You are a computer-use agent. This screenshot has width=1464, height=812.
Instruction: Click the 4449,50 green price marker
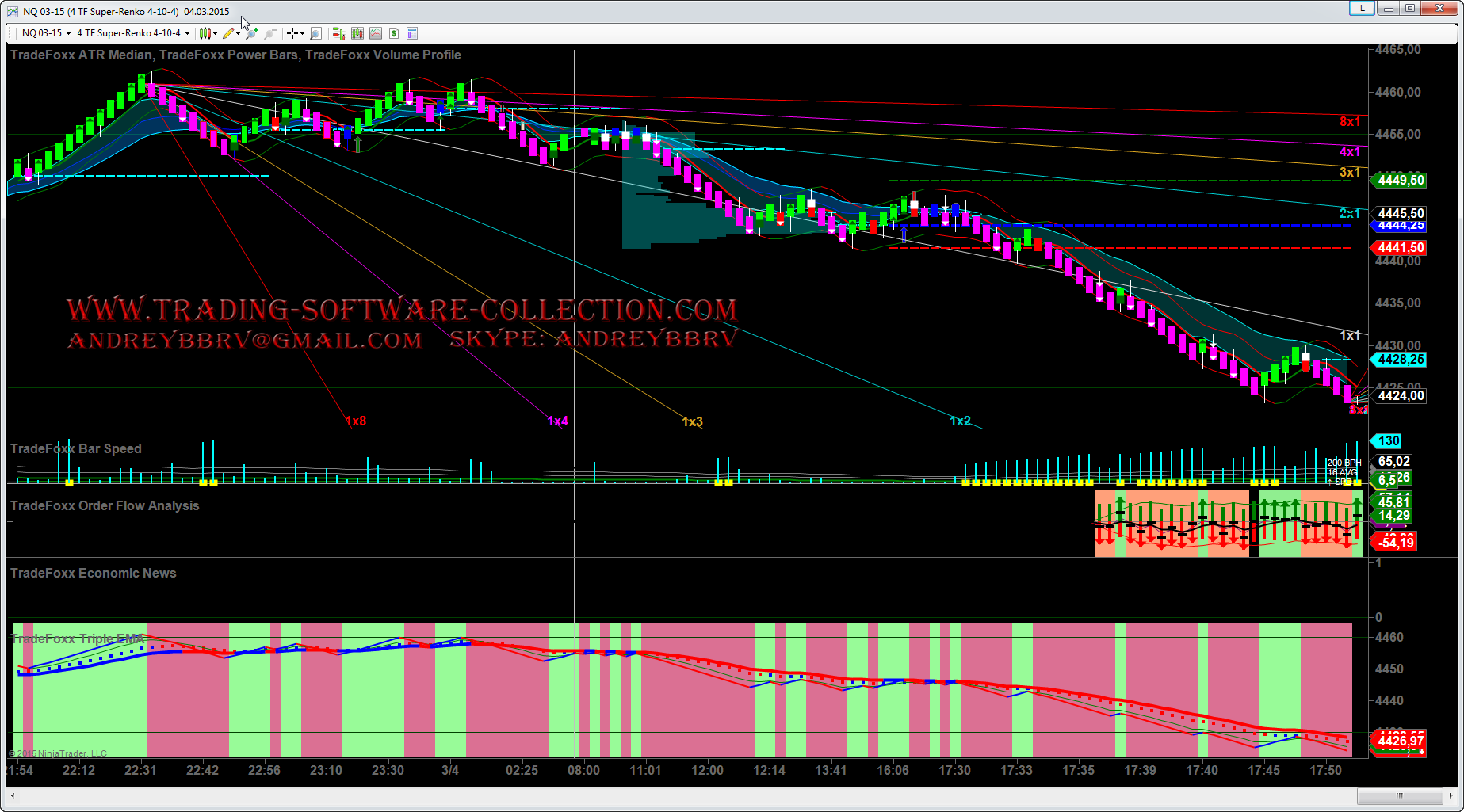point(1401,181)
